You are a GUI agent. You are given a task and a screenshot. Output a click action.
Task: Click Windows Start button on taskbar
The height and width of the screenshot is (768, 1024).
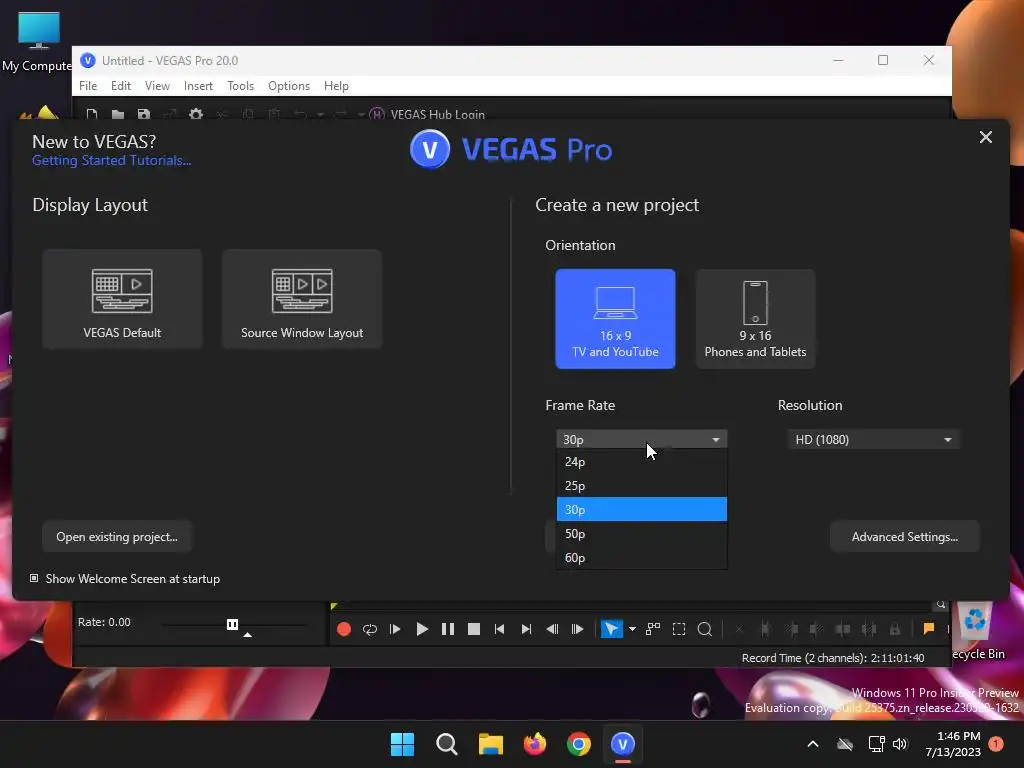pyautogui.click(x=402, y=744)
